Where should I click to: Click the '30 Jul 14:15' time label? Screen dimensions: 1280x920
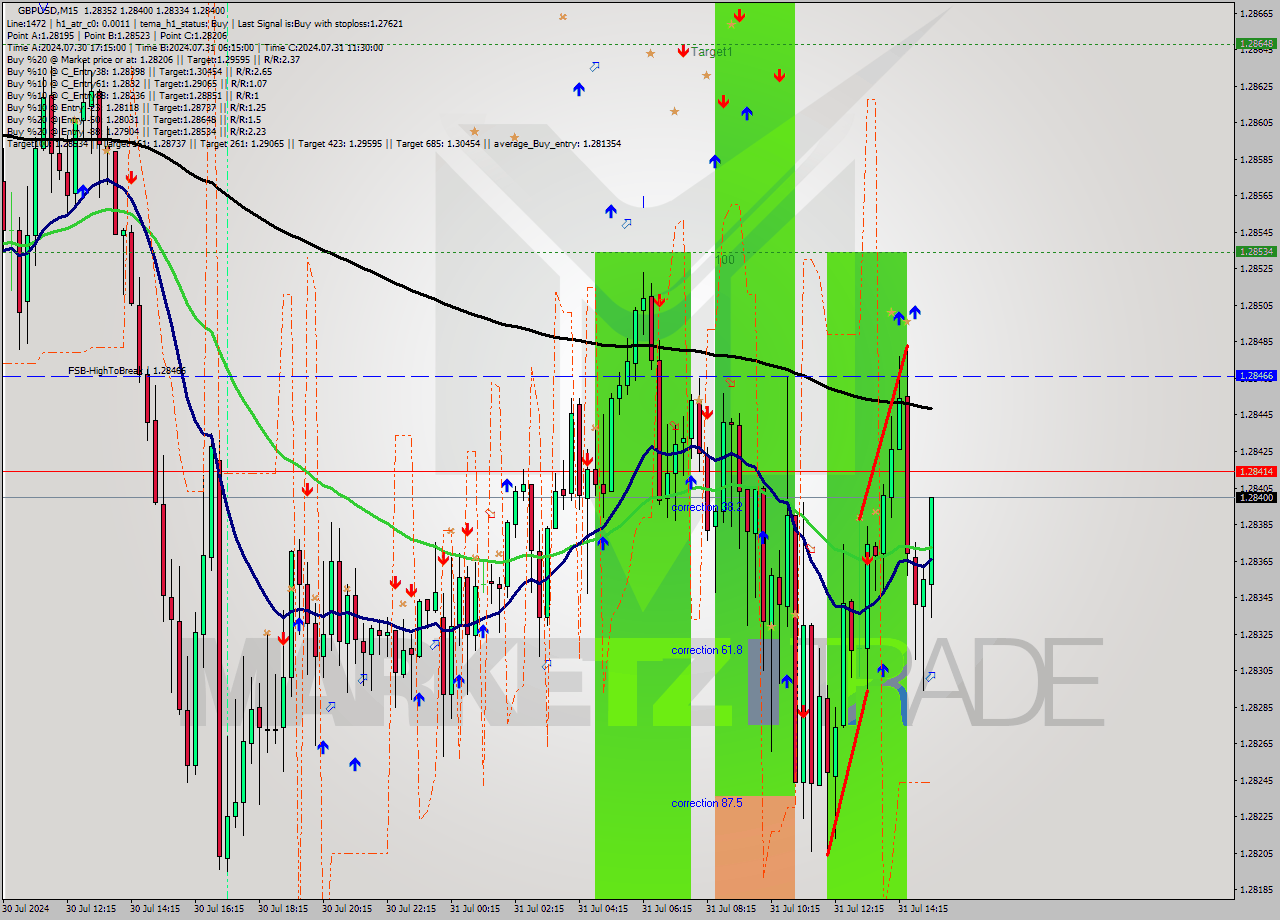point(155,909)
